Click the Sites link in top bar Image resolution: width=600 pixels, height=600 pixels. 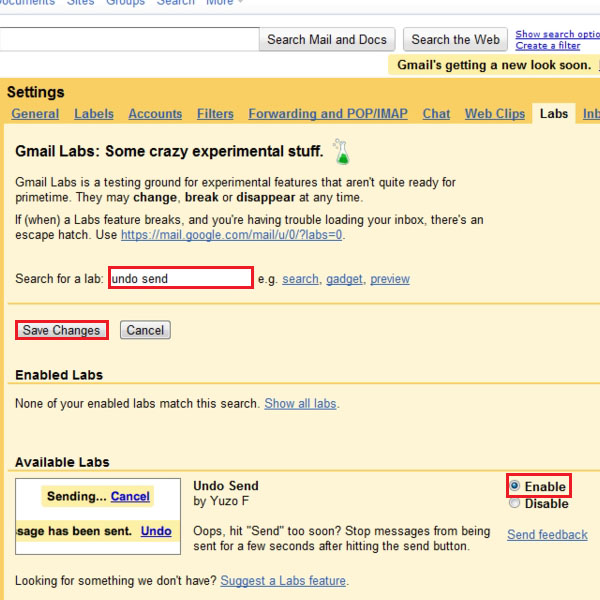(80, 2)
